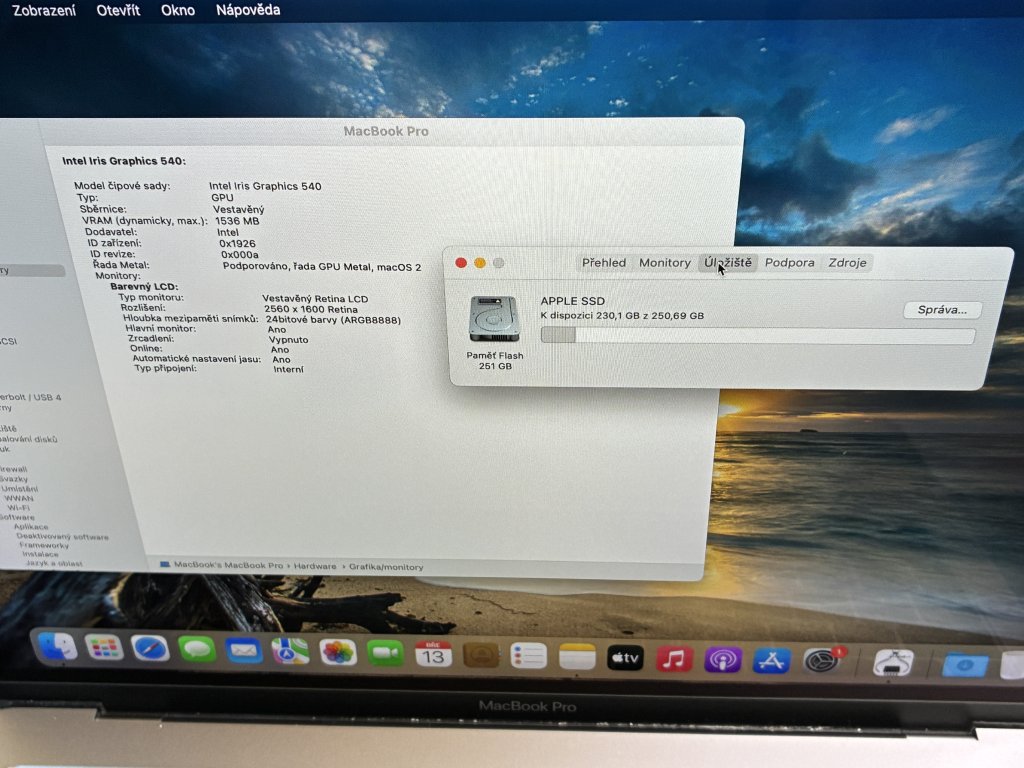Select Jazyk a oblast in sidebar
The image size is (1024, 768).
click(54, 563)
